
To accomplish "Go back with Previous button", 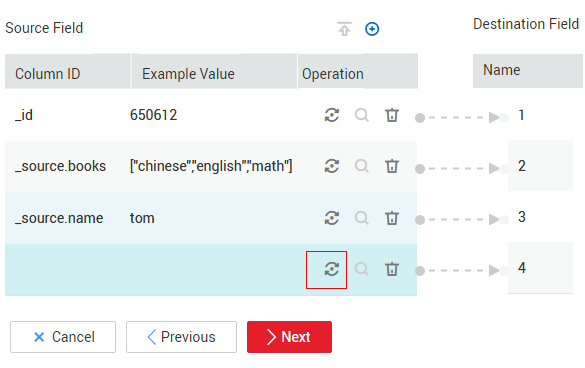I will tap(181, 337).
